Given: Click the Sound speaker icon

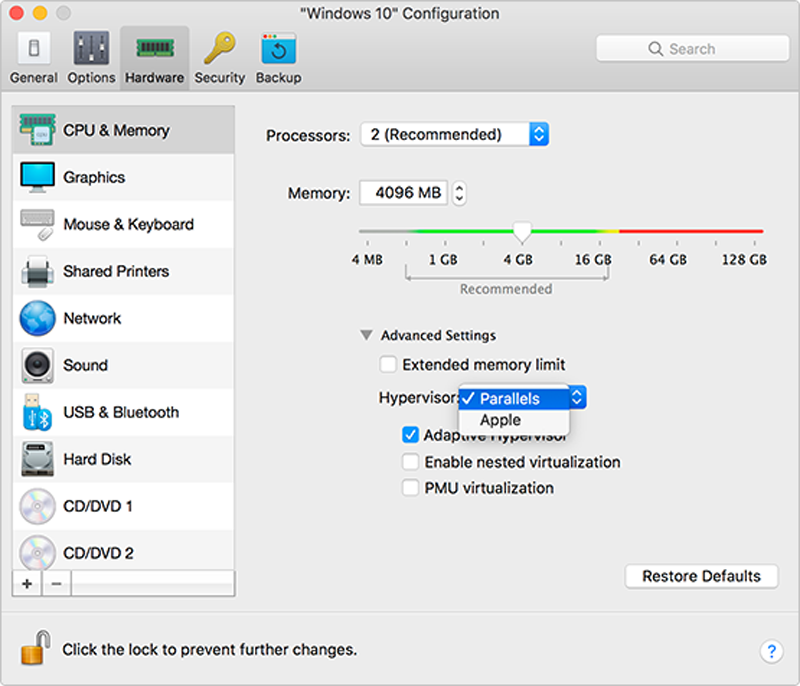Looking at the screenshot, I should click(37, 365).
